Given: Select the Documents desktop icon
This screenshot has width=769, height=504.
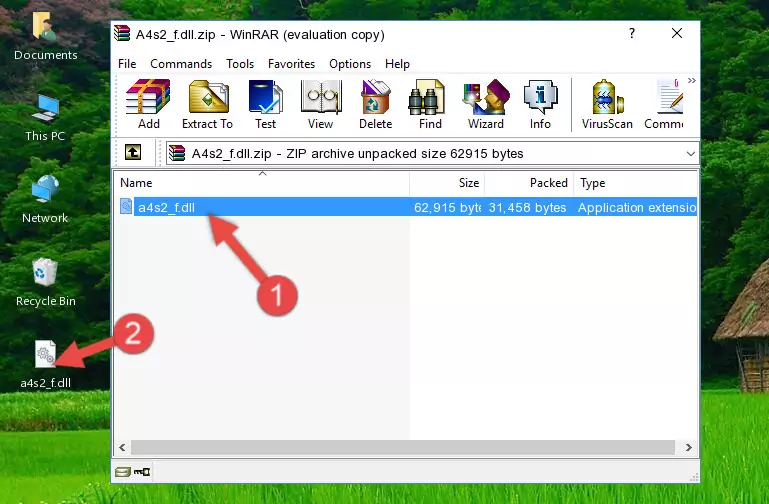Looking at the screenshot, I should 45,36.
